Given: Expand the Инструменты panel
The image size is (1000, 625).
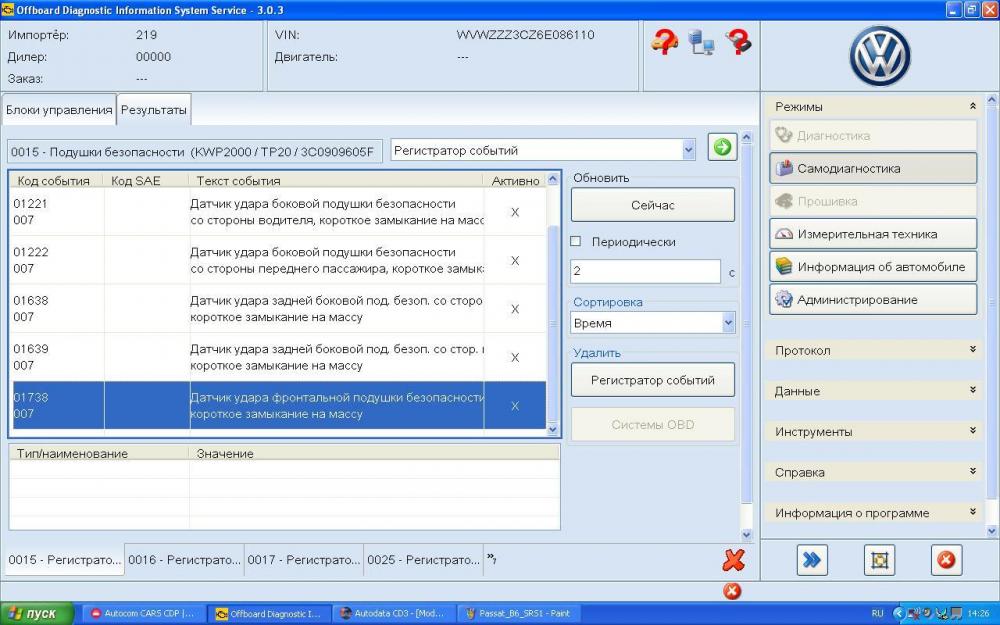Looking at the screenshot, I should 875,431.
